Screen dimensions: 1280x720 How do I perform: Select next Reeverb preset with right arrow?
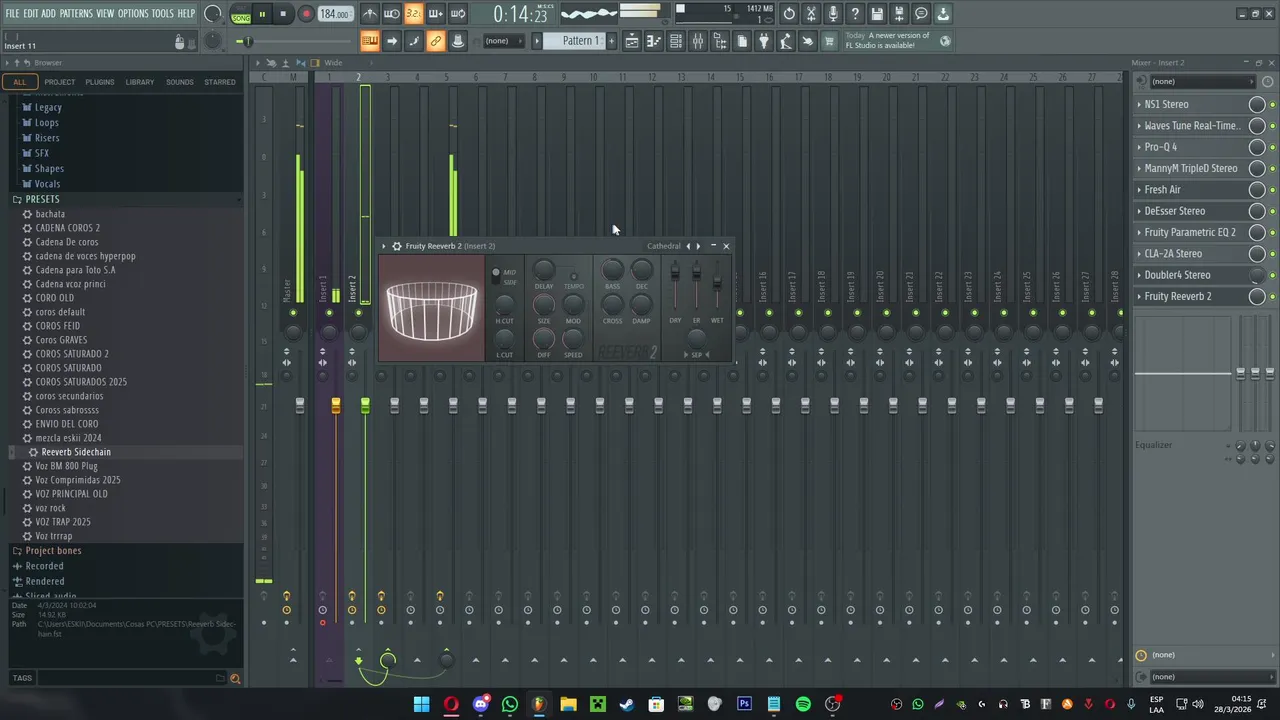tap(698, 246)
